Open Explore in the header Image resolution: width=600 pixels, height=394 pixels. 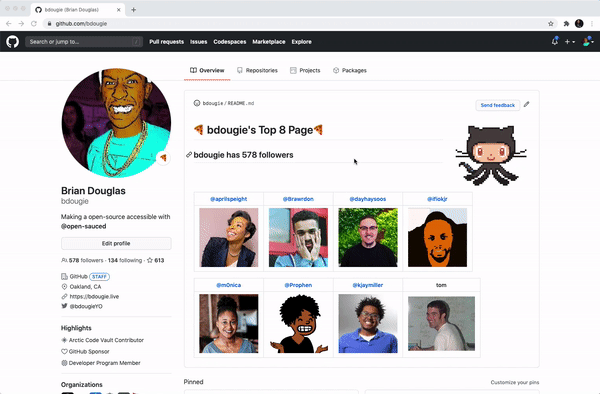coord(302,42)
